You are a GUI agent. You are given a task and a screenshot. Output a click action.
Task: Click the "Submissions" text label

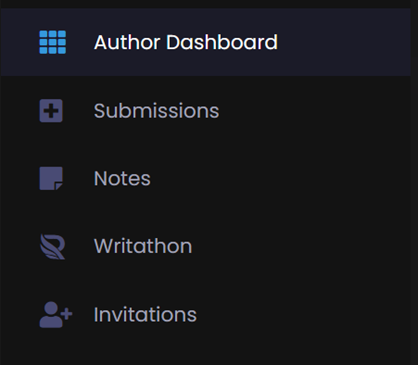(156, 111)
